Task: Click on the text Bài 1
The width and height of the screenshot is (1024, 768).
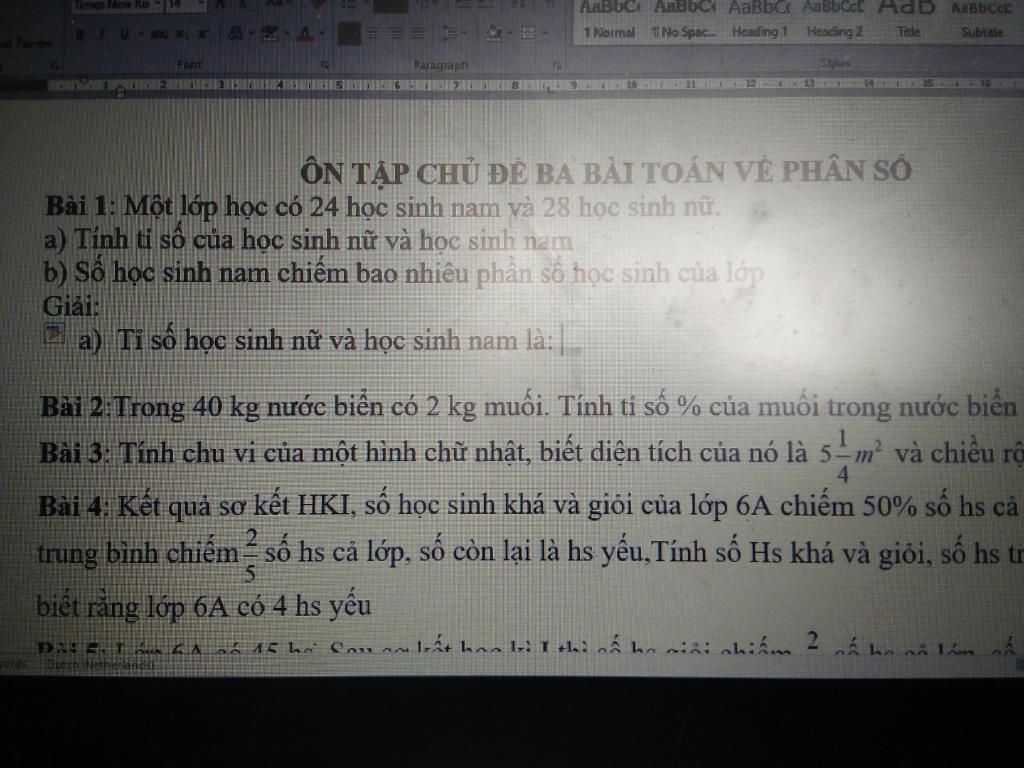Action: tap(76, 206)
